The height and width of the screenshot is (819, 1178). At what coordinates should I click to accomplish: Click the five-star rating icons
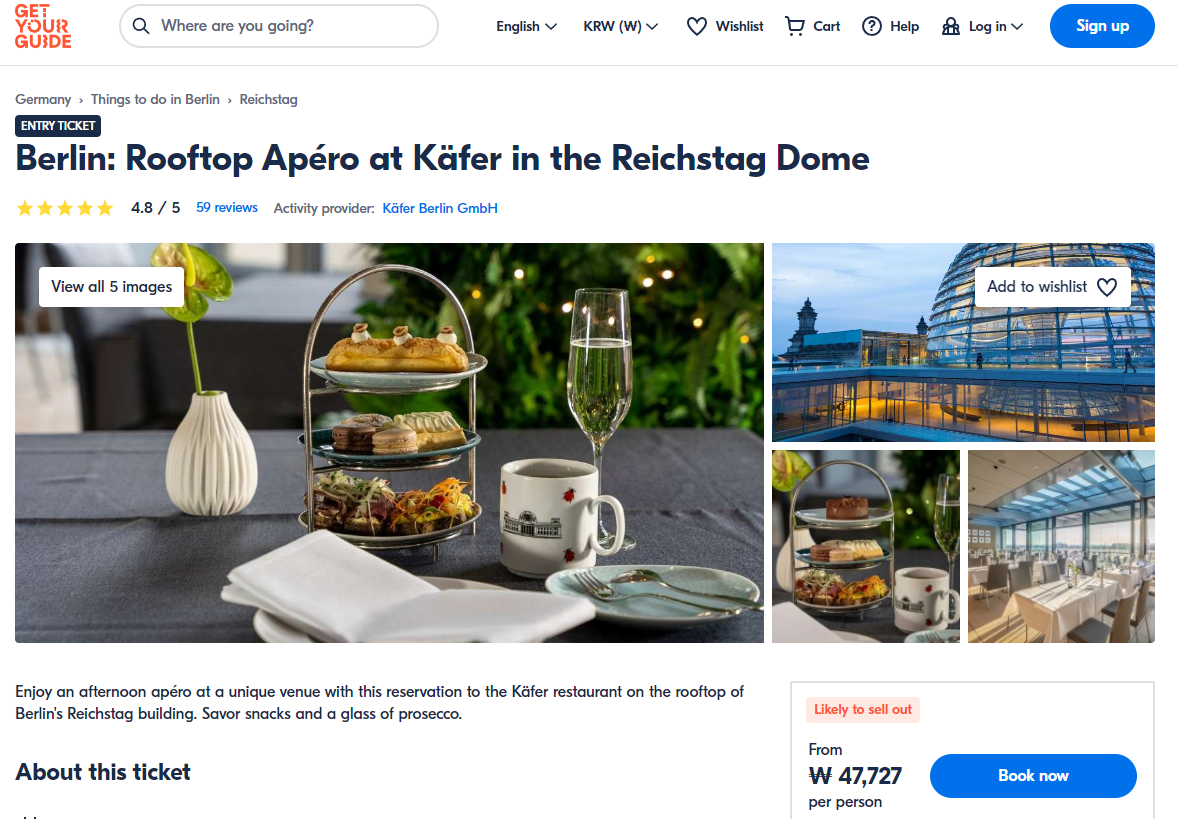tap(65, 208)
